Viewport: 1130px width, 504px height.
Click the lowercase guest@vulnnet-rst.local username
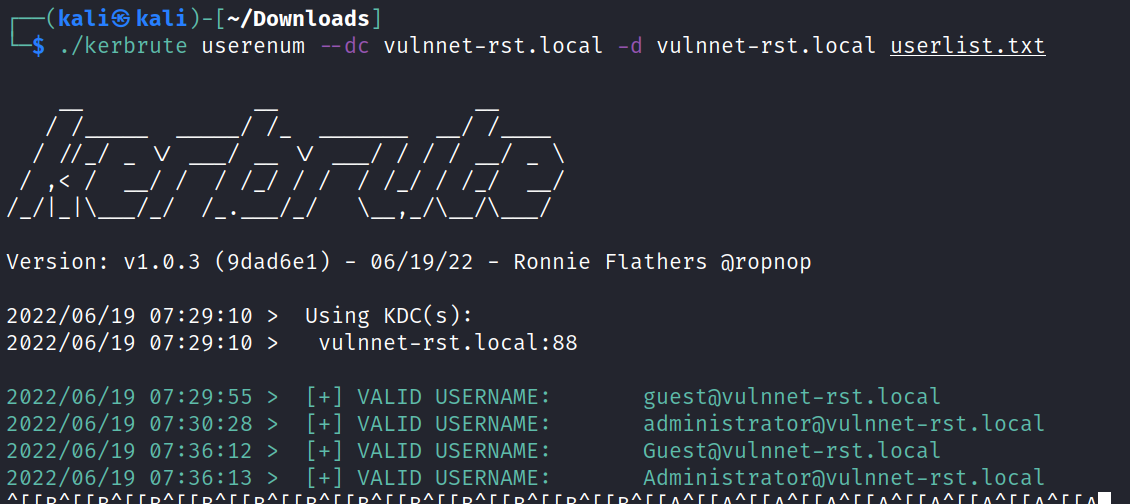[x=791, y=397]
